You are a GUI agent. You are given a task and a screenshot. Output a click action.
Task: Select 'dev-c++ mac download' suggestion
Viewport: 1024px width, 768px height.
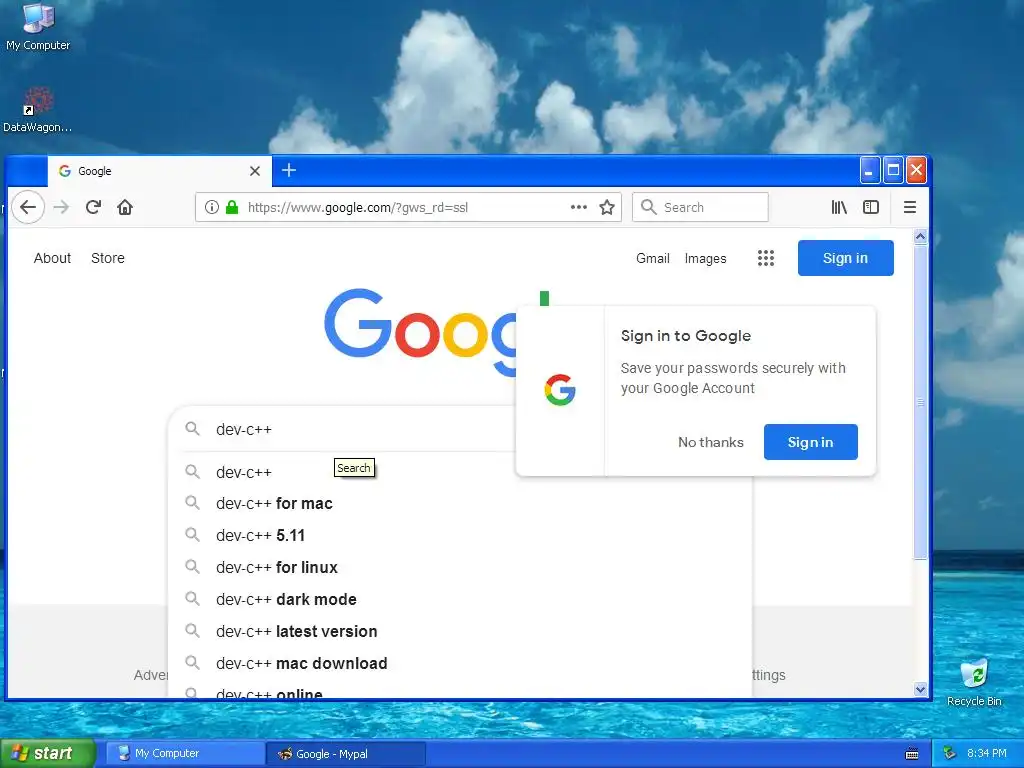coord(460,664)
